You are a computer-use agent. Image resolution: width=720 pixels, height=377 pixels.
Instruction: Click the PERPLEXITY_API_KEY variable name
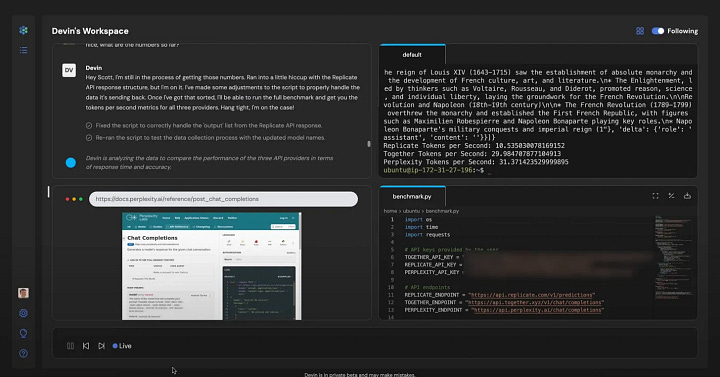(432, 272)
